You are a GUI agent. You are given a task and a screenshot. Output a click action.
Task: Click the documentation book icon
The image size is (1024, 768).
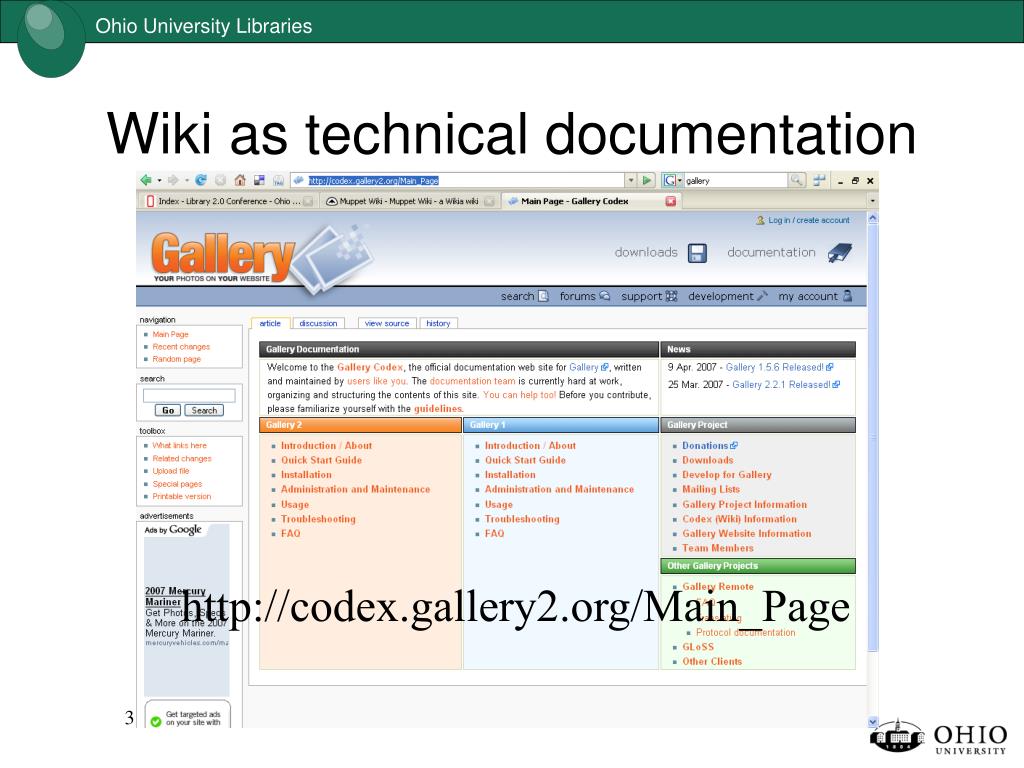(x=840, y=253)
